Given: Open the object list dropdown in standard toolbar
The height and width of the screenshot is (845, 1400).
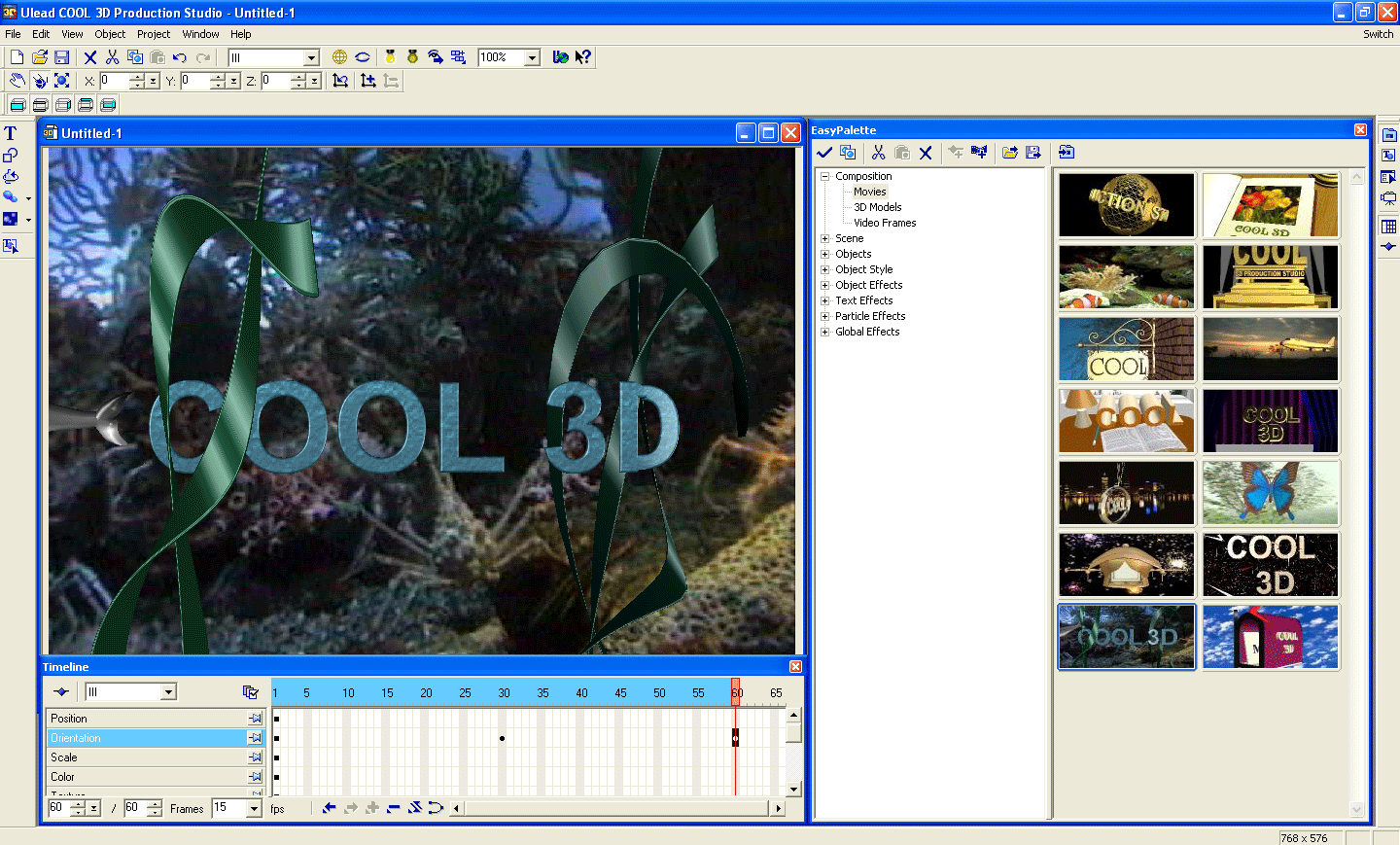Looking at the screenshot, I should 311,58.
